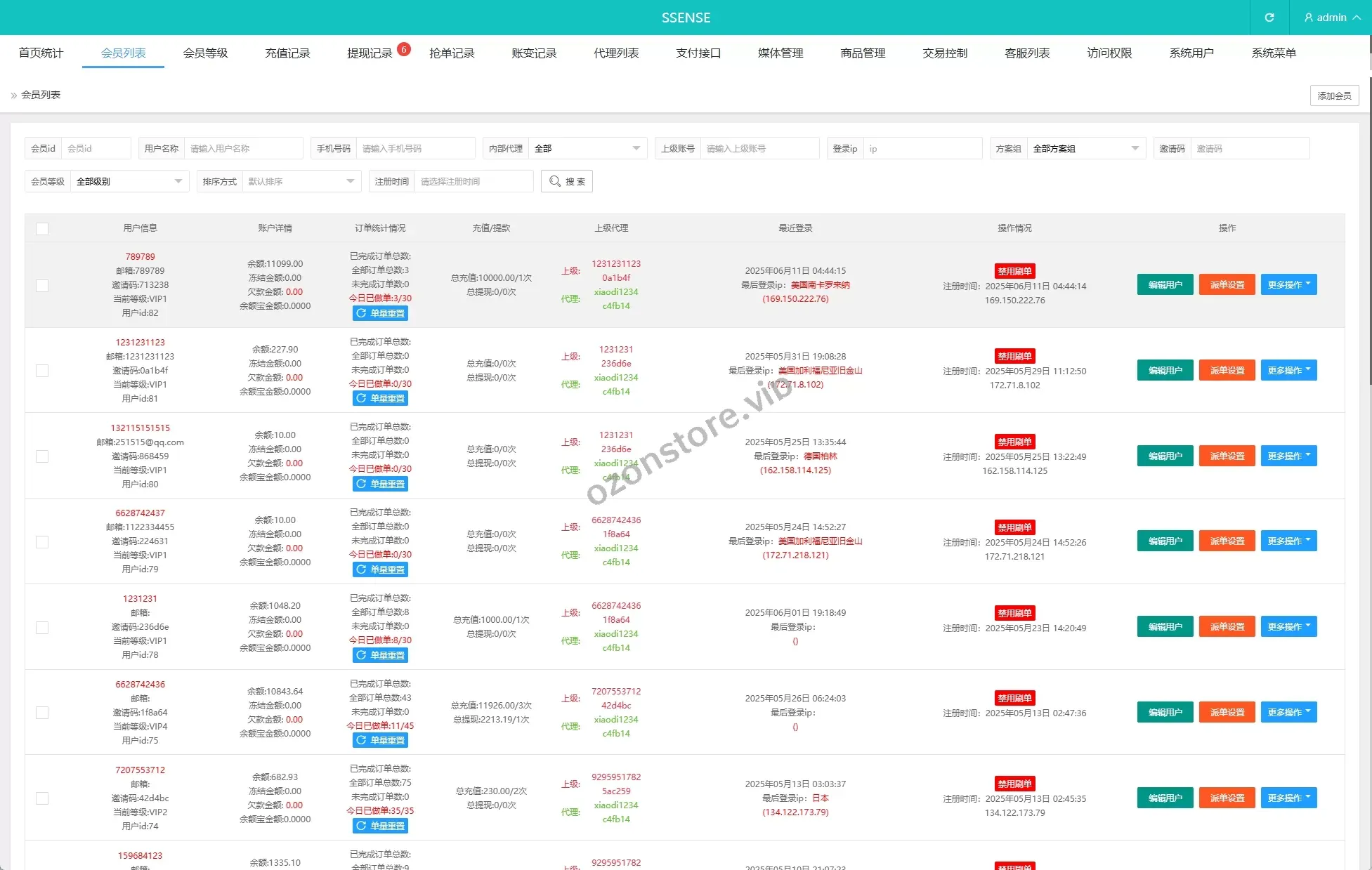Click 编辑用户 button for user 1231231123
This screenshot has width=1372, height=870.
point(1165,370)
